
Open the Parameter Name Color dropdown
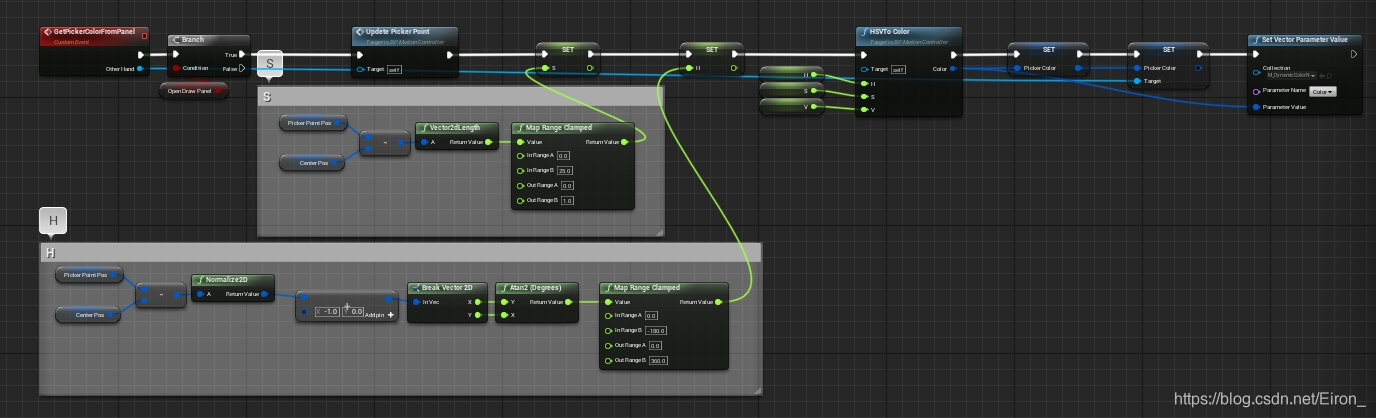(1323, 91)
